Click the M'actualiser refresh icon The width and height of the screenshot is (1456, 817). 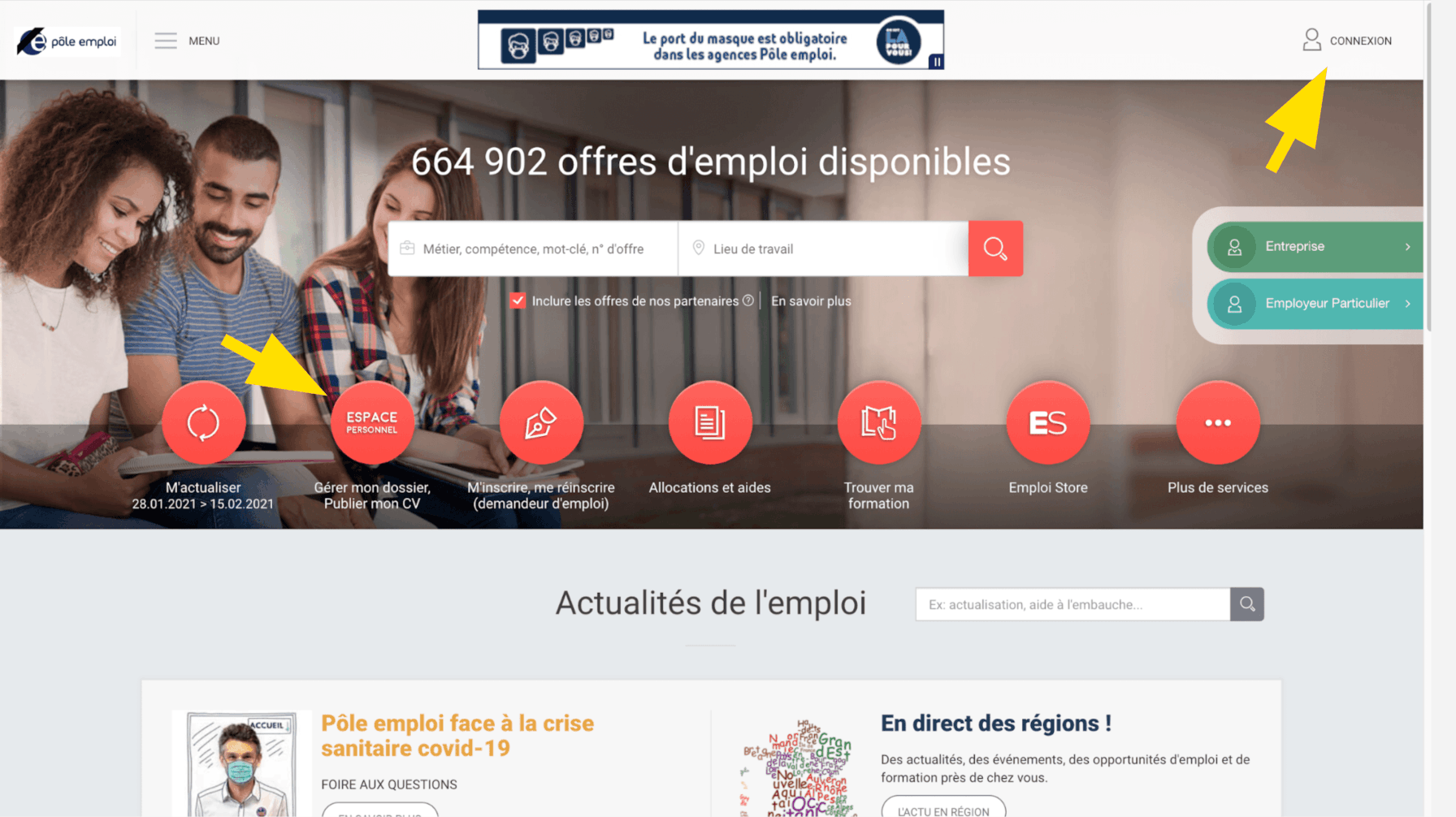pos(203,422)
